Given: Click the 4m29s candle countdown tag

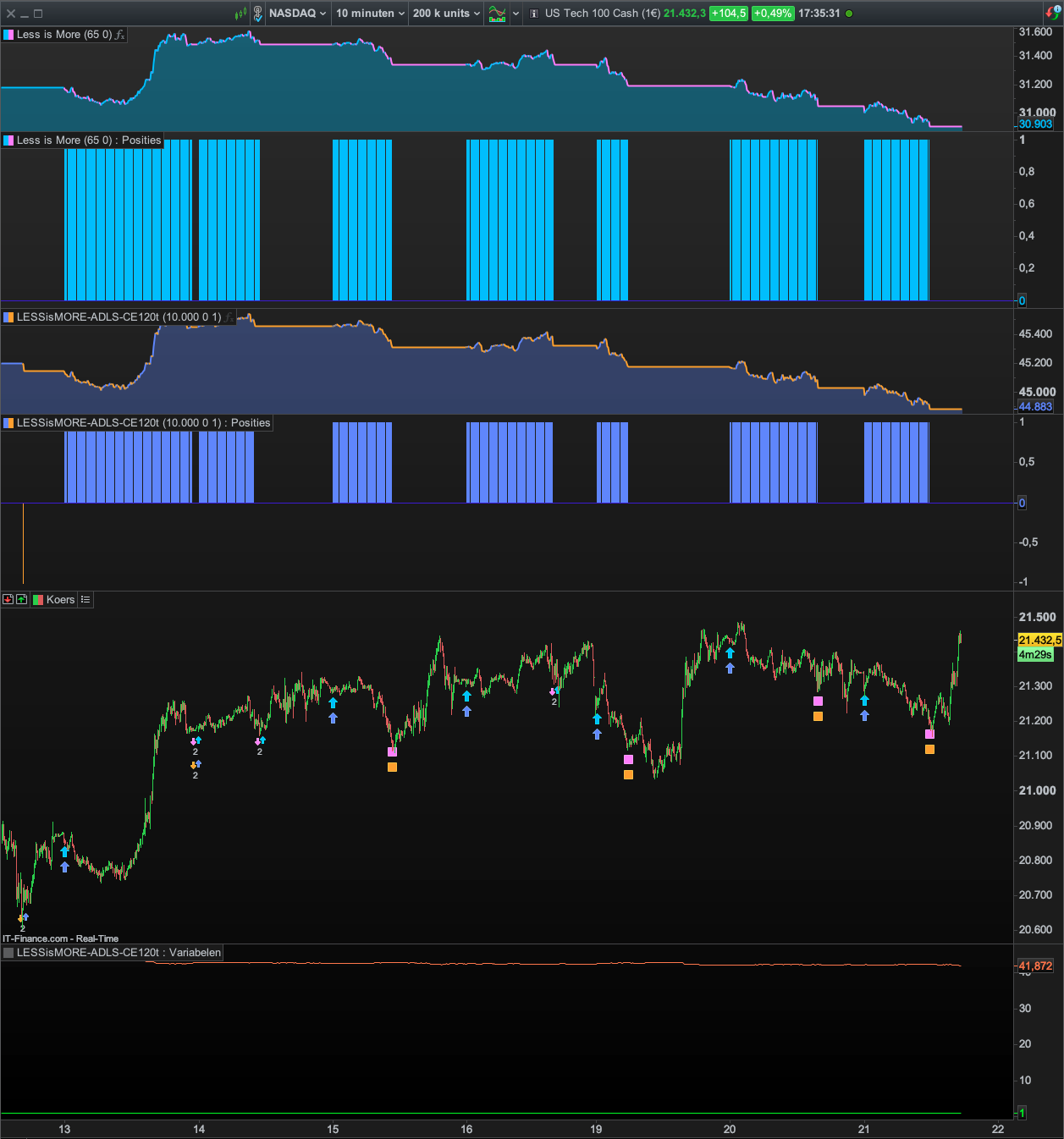Looking at the screenshot, I should 1035,654.
